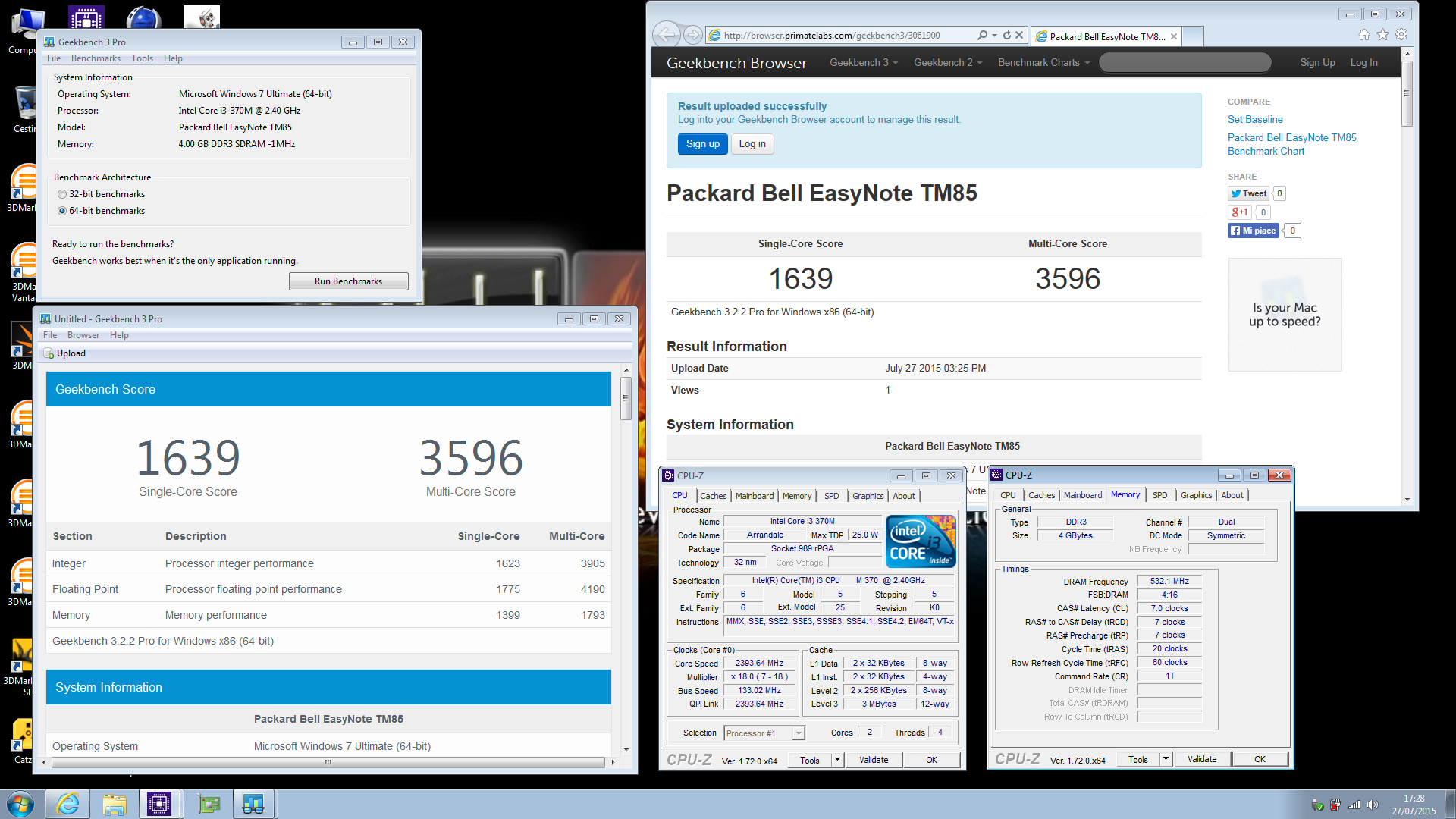Click the Geekbench Browser search field

[x=1185, y=63]
